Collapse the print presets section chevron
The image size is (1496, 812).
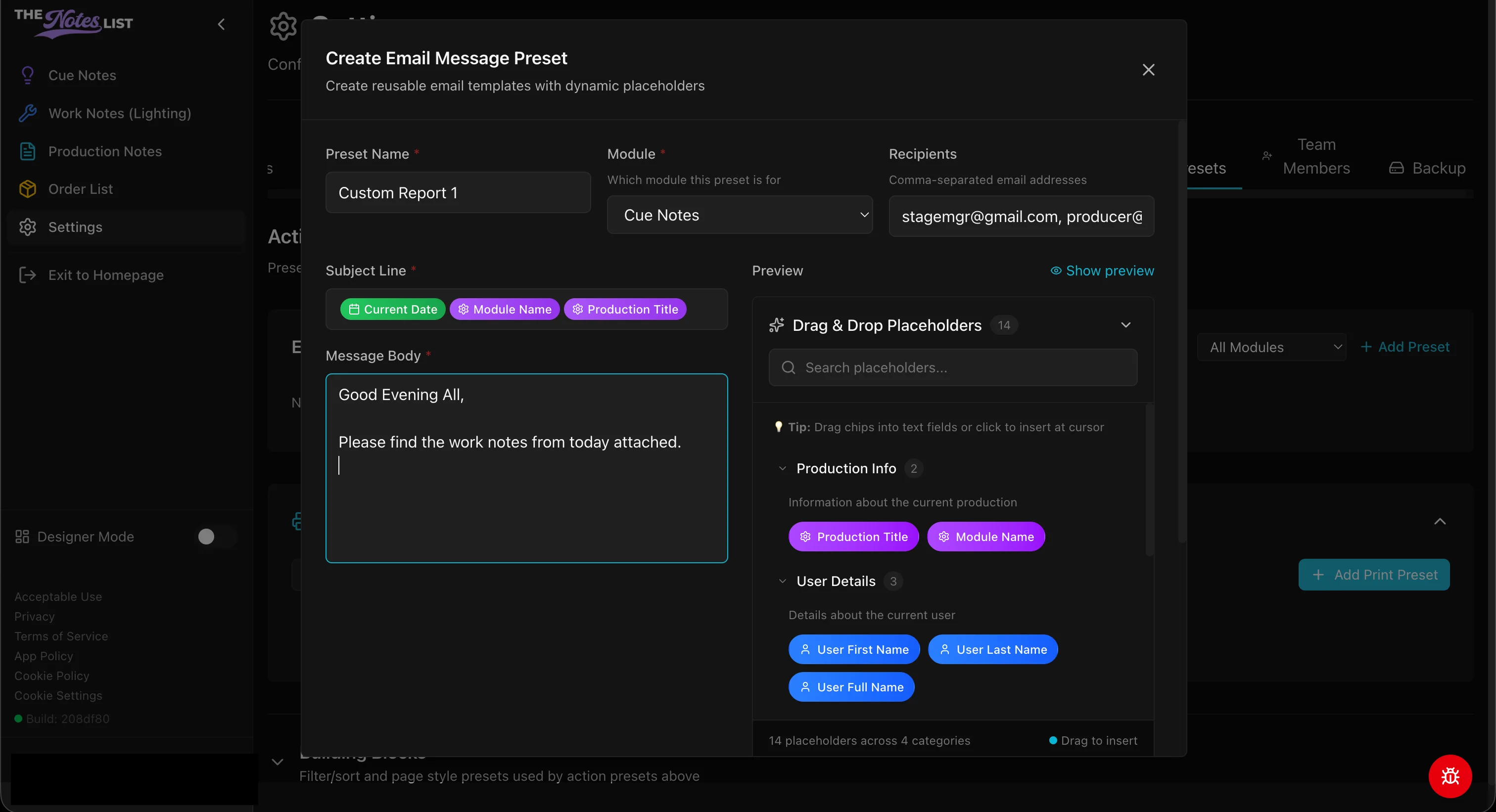point(1440,521)
